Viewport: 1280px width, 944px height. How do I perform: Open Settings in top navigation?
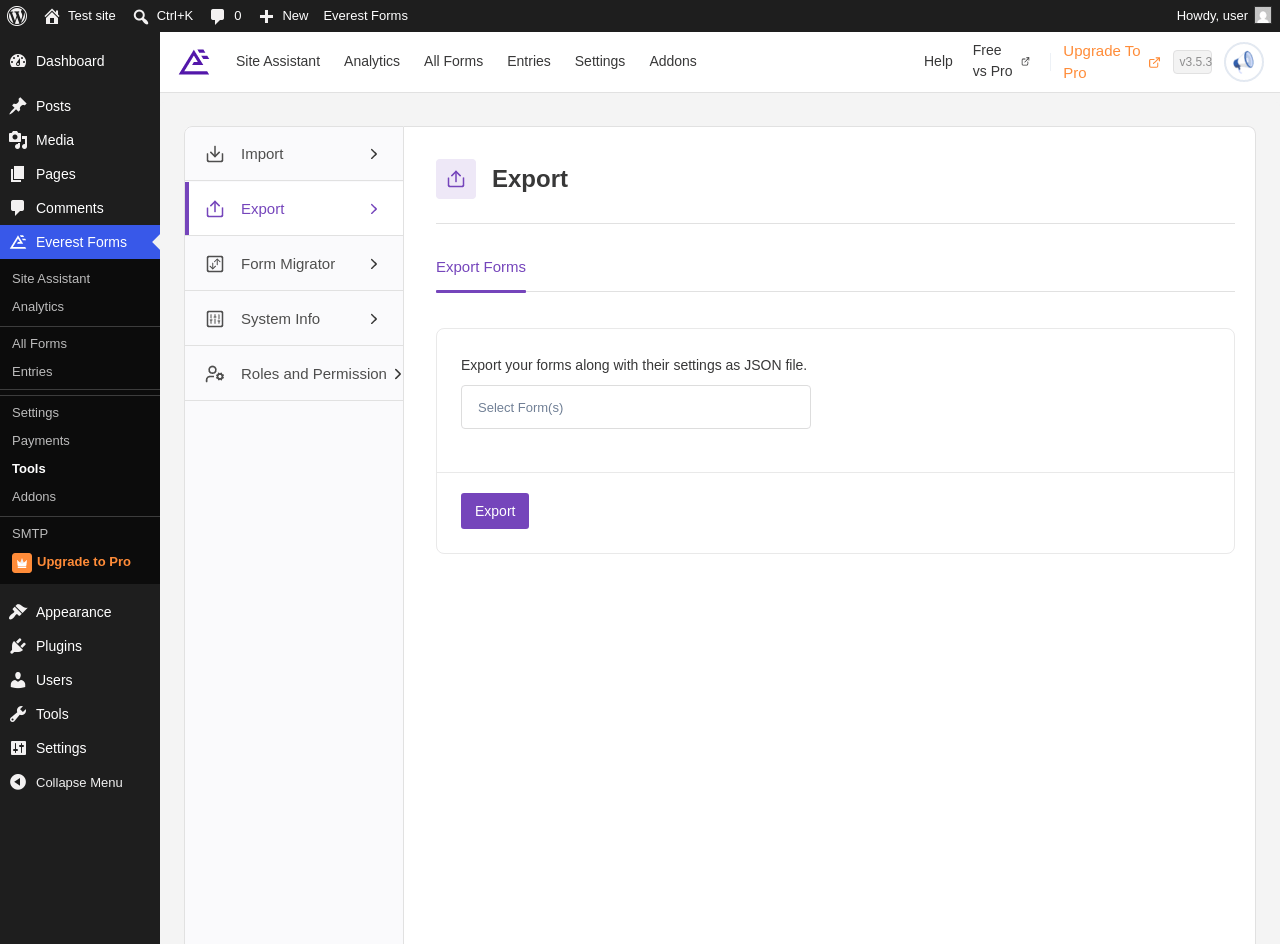[x=600, y=61]
